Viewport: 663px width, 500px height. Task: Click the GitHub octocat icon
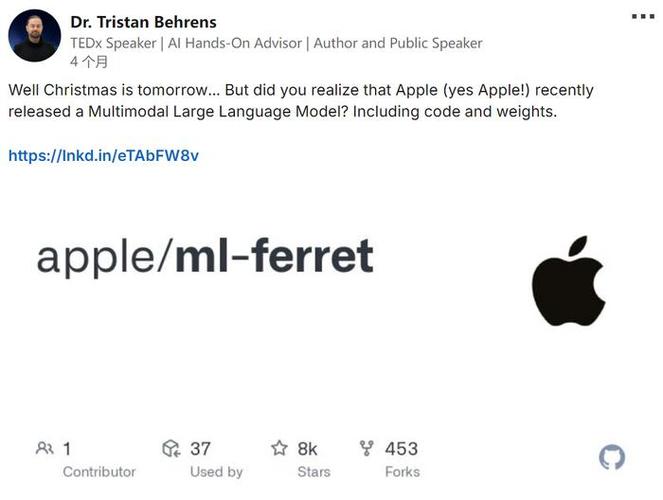click(612, 458)
